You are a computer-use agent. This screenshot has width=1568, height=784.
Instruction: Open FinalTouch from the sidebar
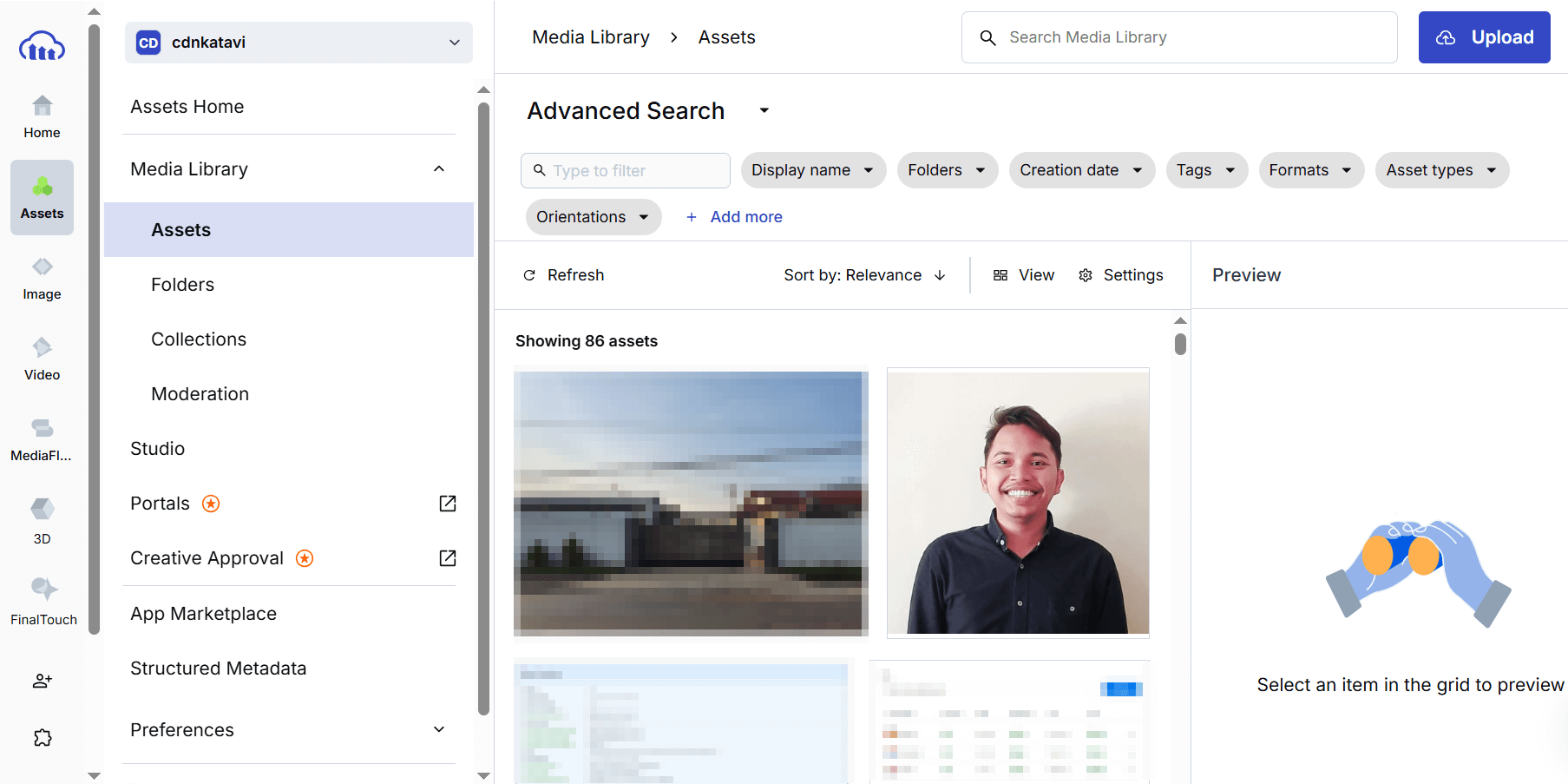pyautogui.click(x=41, y=599)
